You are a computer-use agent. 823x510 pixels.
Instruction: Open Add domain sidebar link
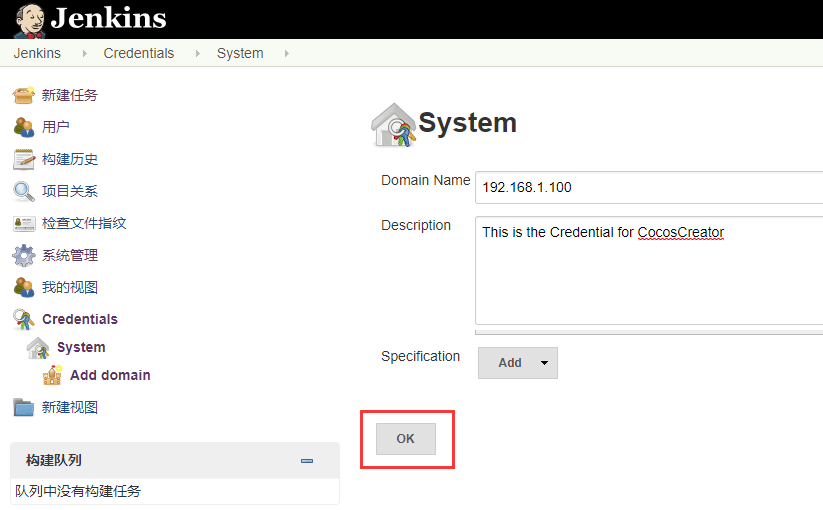(110, 375)
